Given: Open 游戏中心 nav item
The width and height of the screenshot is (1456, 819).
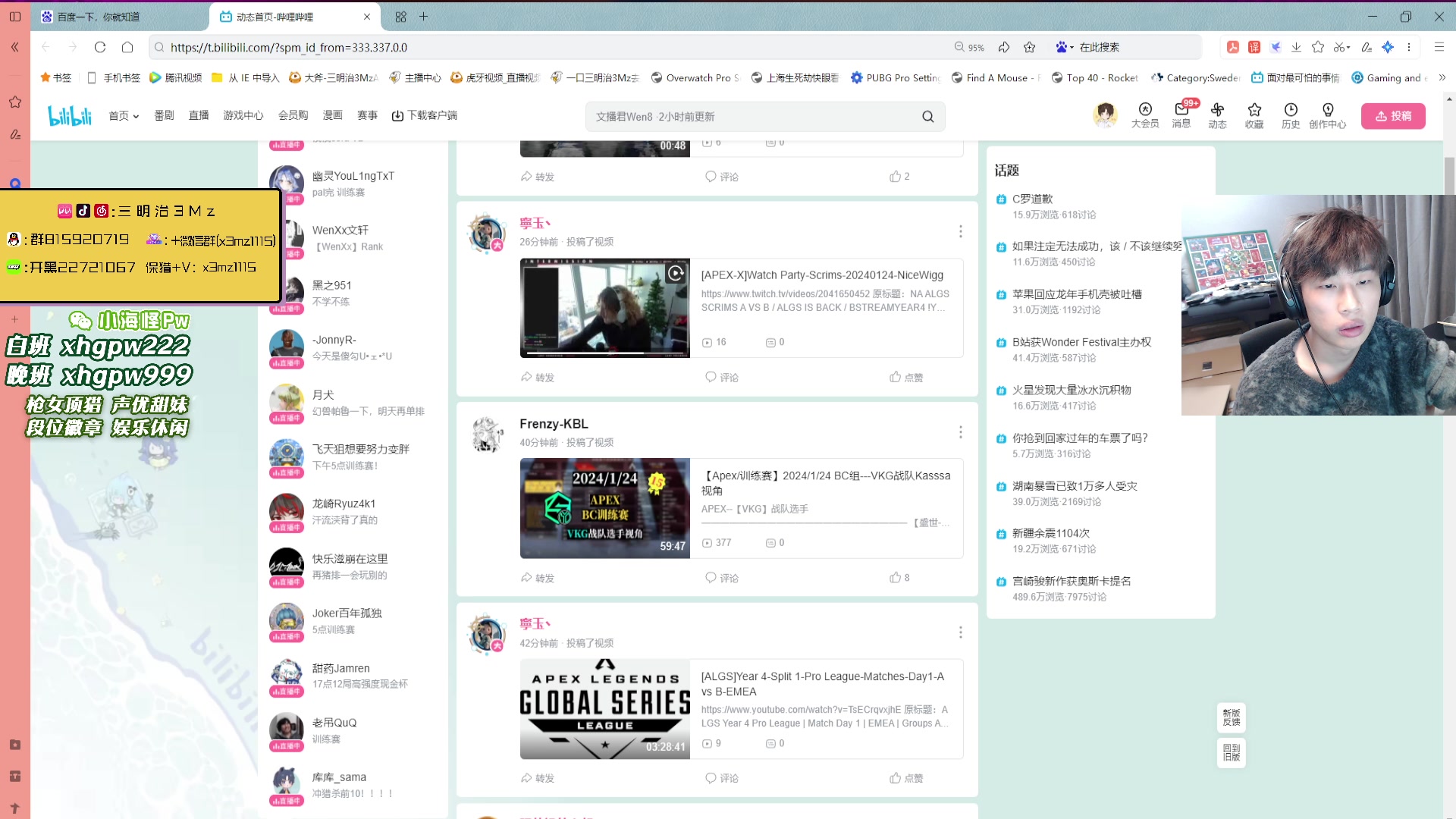Looking at the screenshot, I should [x=243, y=115].
